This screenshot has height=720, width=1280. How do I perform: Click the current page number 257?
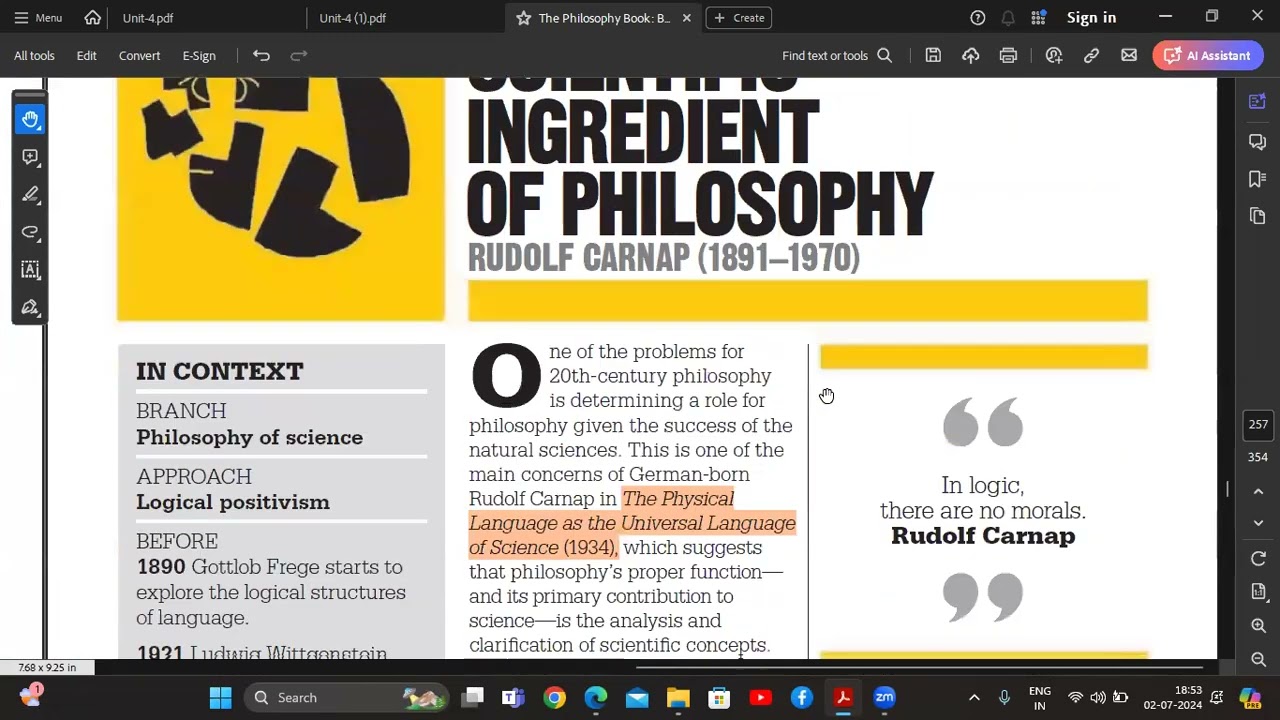click(1258, 424)
